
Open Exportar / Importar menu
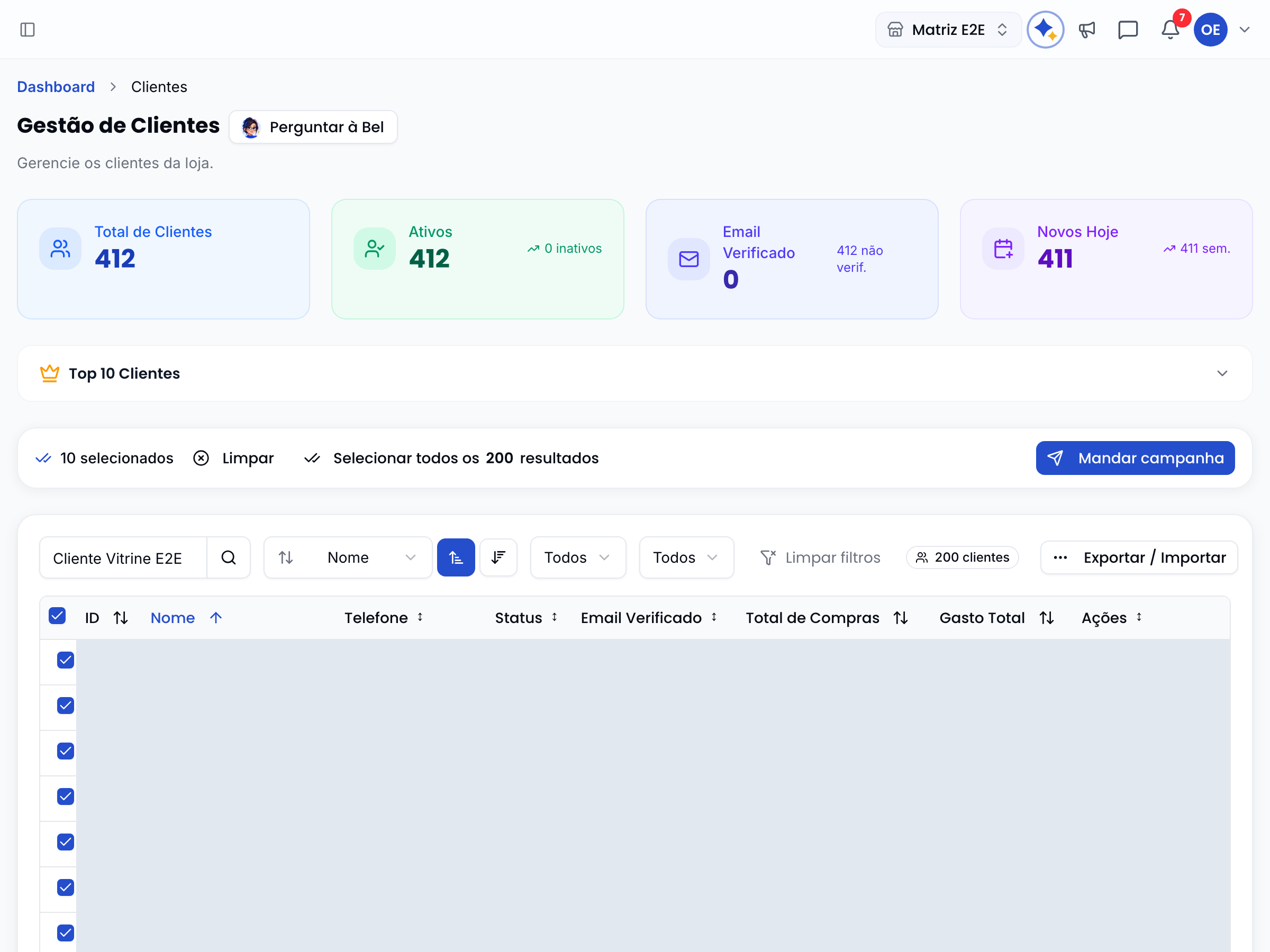[1139, 557]
